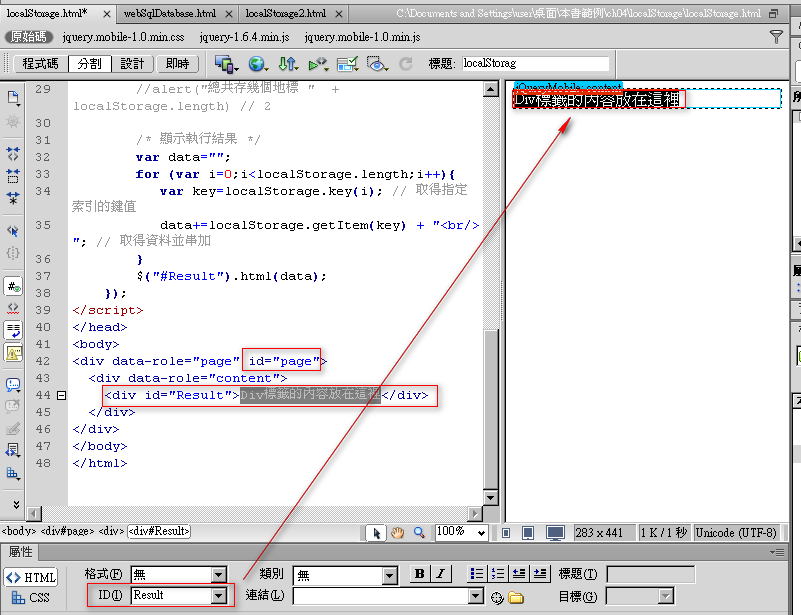
Task: Toggle word wrap icon
Action: (x=13, y=330)
